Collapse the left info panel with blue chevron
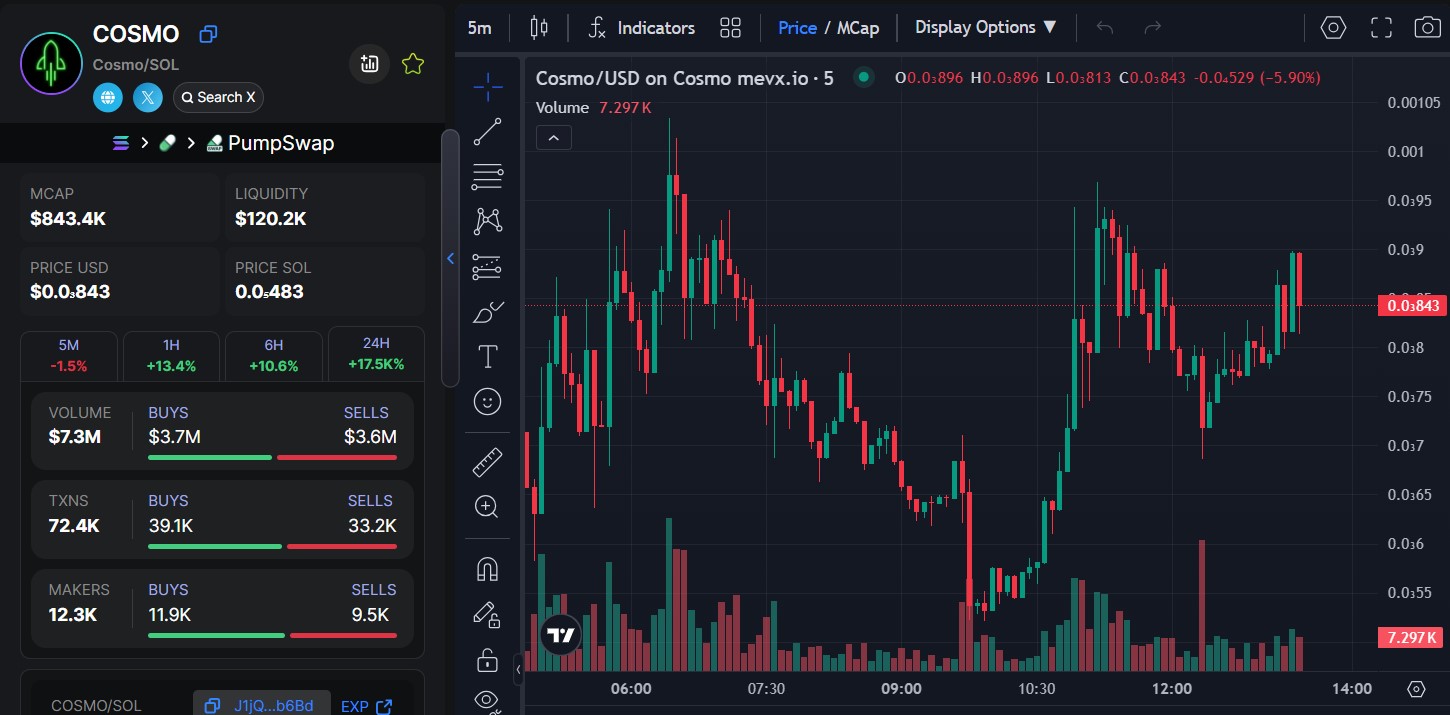Viewport: 1450px width, 715px height. 450,259
